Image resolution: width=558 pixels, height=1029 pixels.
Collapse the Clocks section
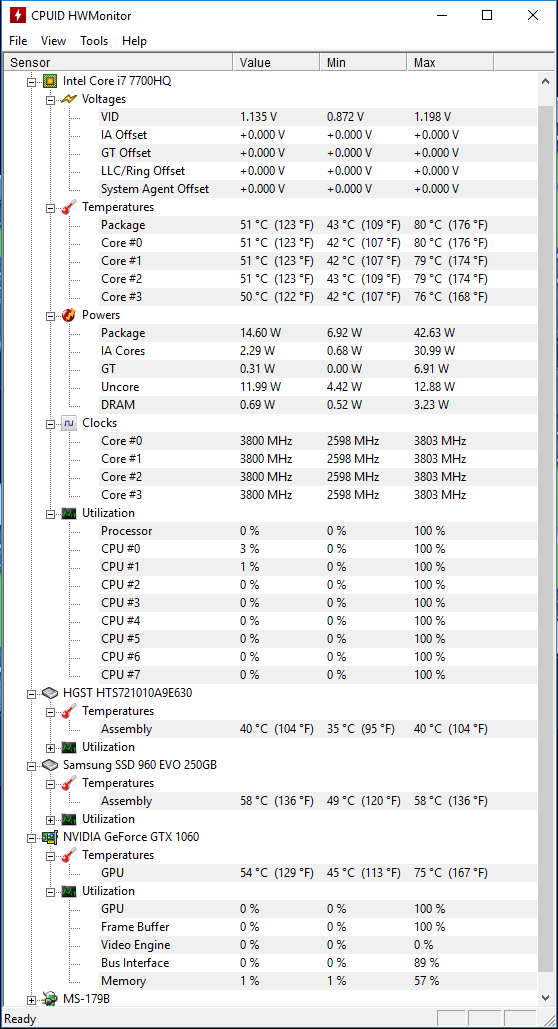51,424
